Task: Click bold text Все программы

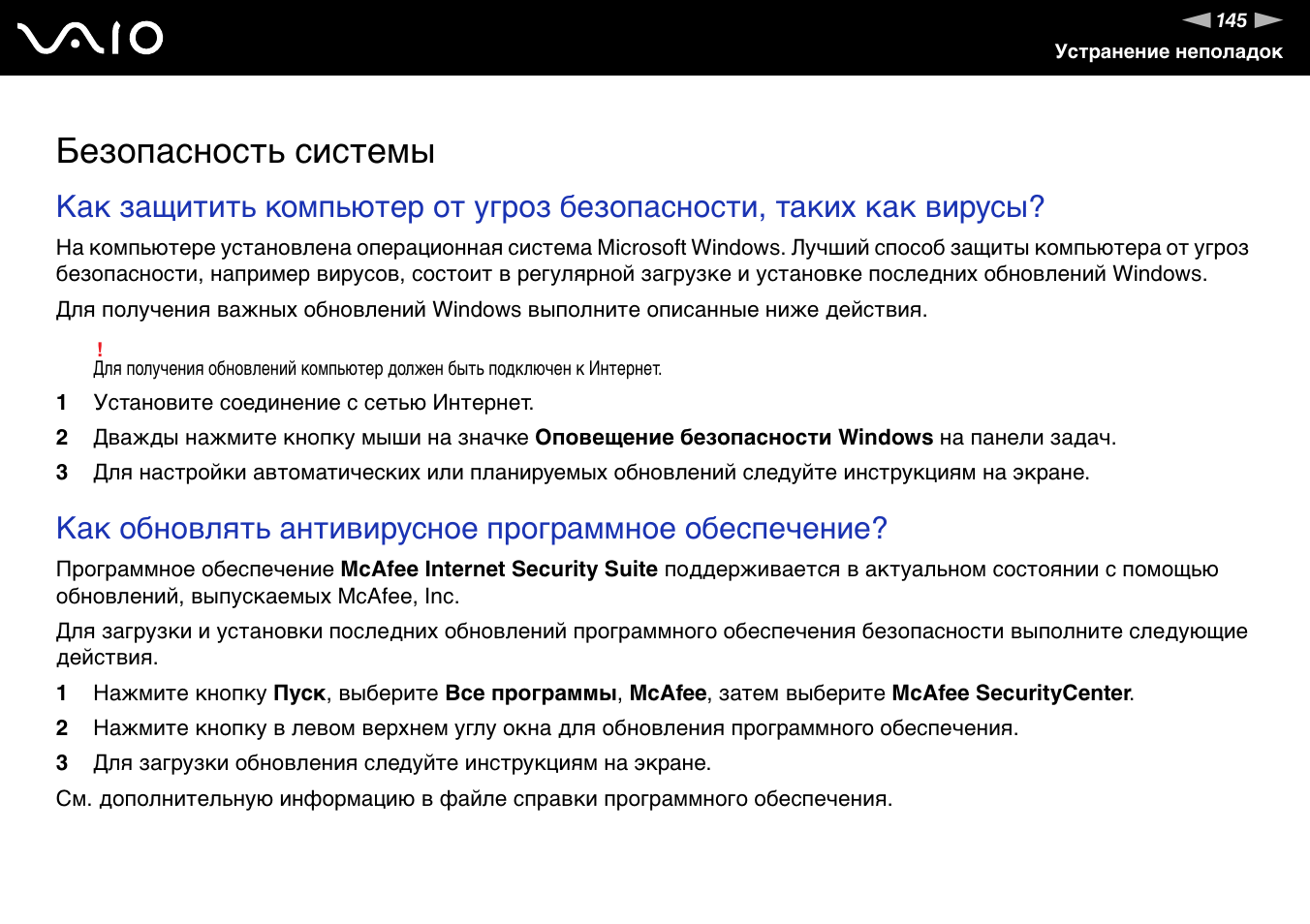Action: click(x=530, y=693)
